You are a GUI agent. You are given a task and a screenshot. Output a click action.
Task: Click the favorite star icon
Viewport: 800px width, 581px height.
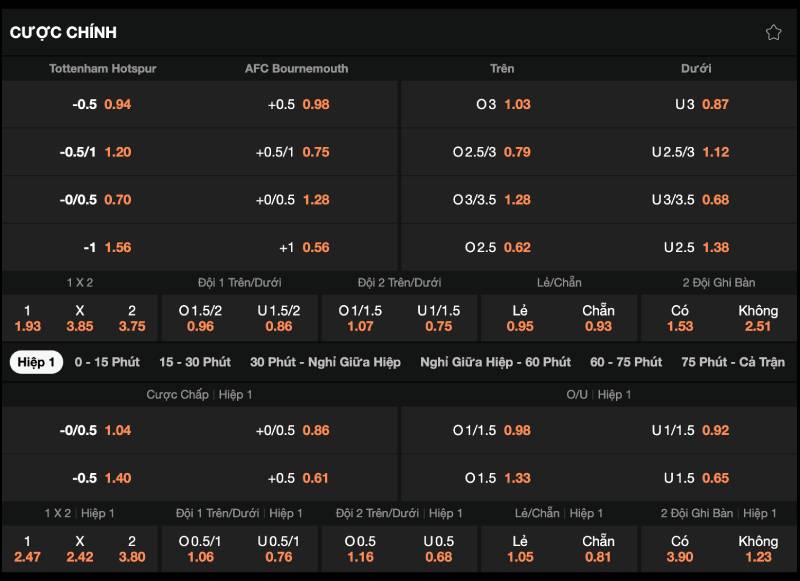coord(773,32)
